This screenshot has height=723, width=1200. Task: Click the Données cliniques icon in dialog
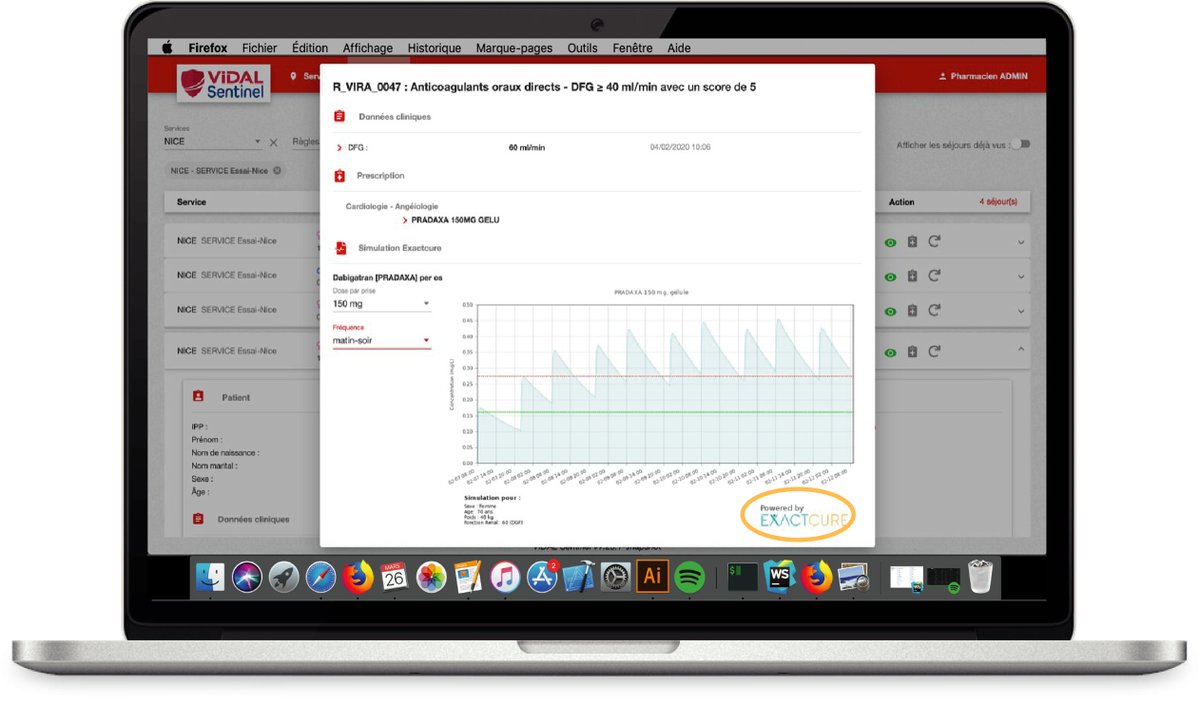340,116
